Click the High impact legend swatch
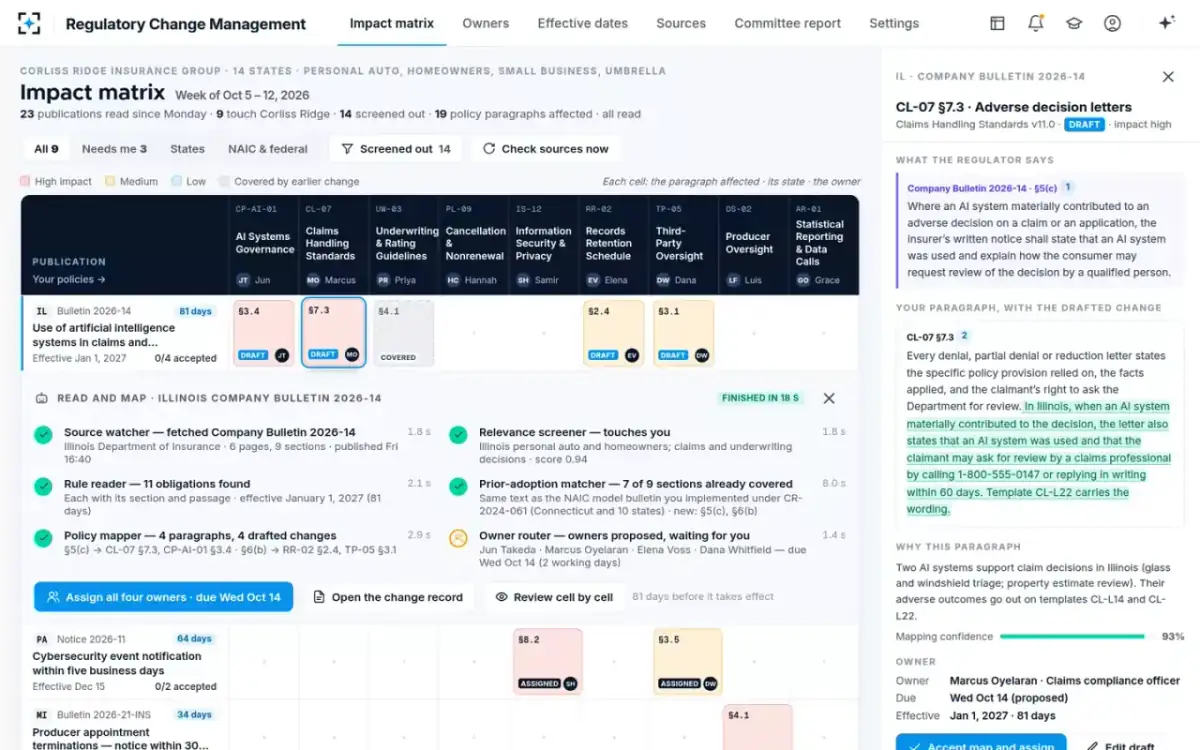1200x750 pixels. 25,182
